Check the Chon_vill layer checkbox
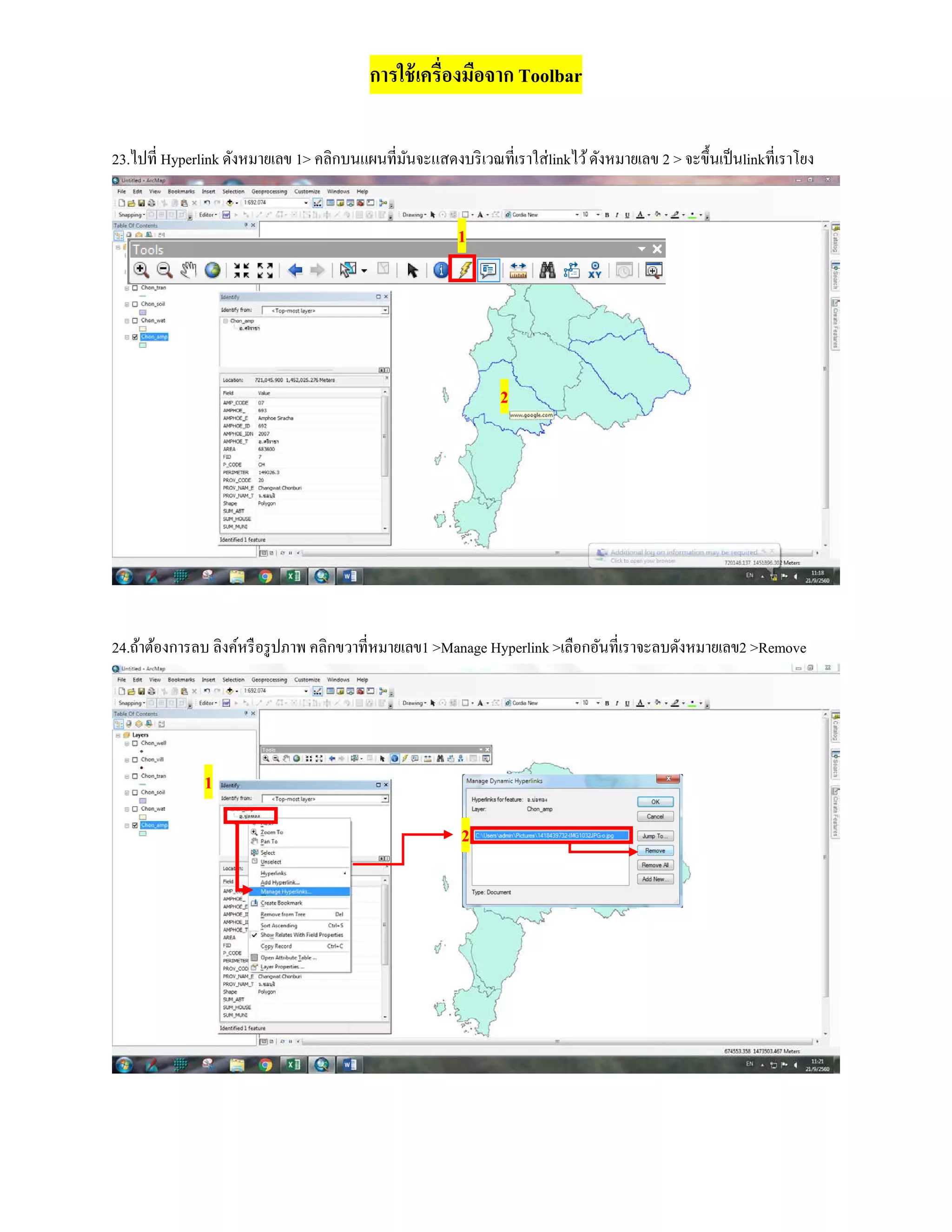 135,760
